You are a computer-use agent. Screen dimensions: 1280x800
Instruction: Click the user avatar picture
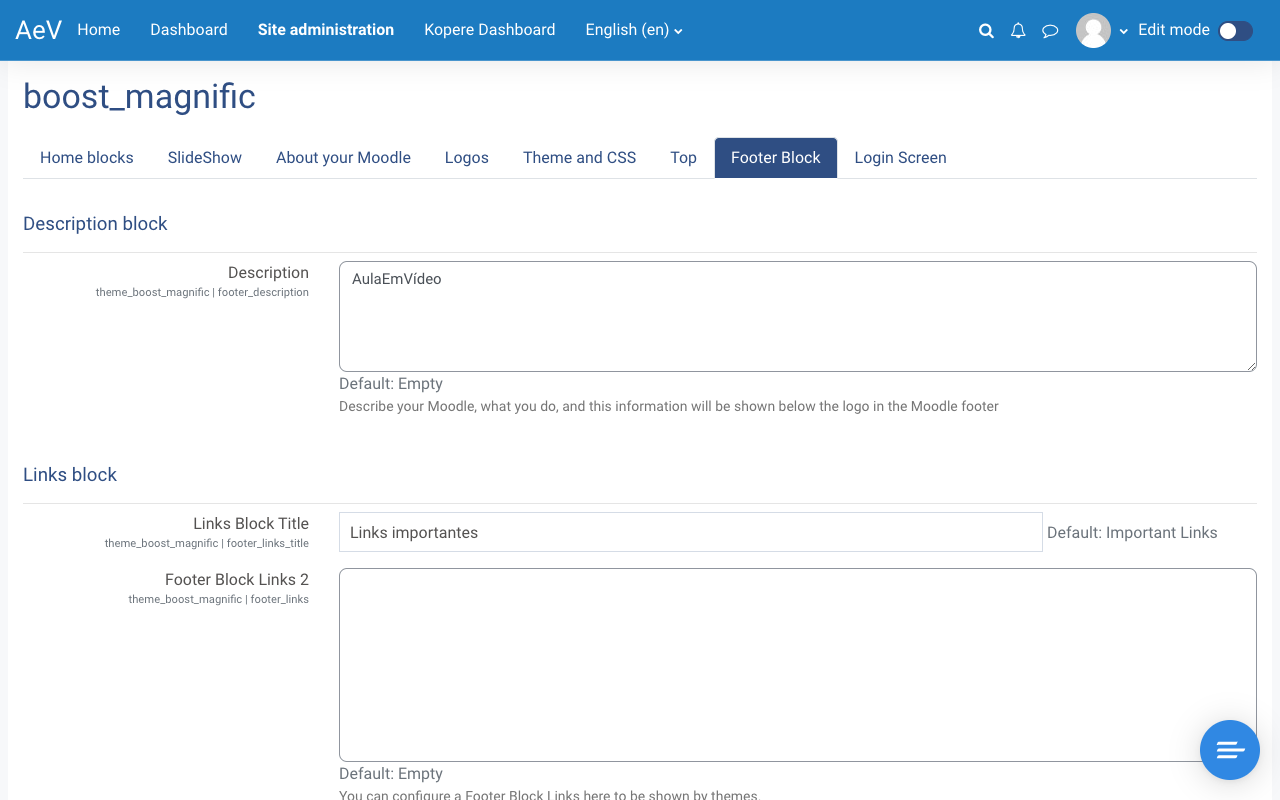[1093, 30]
